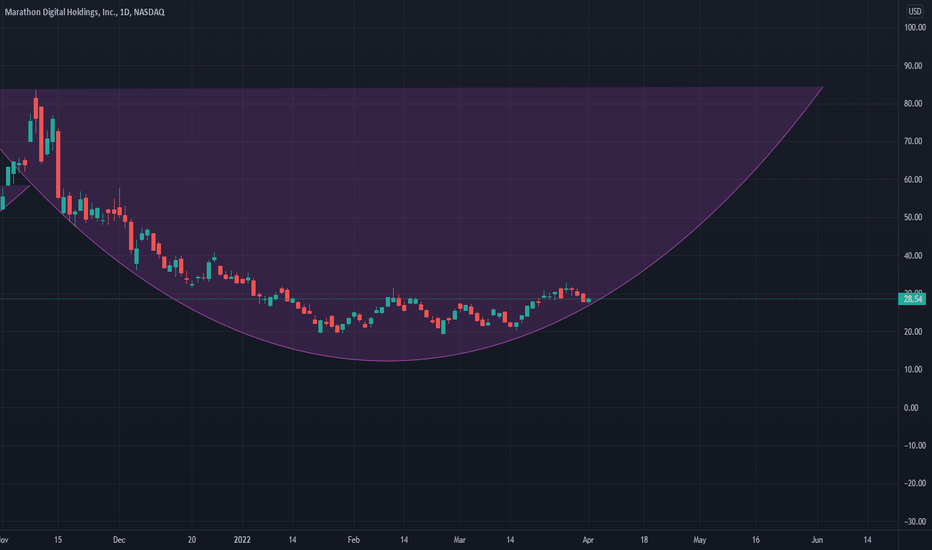The height and width of the screenshot is (550, 932).
Task: Click the 80.00 price axis label
Action: (914, 103)
